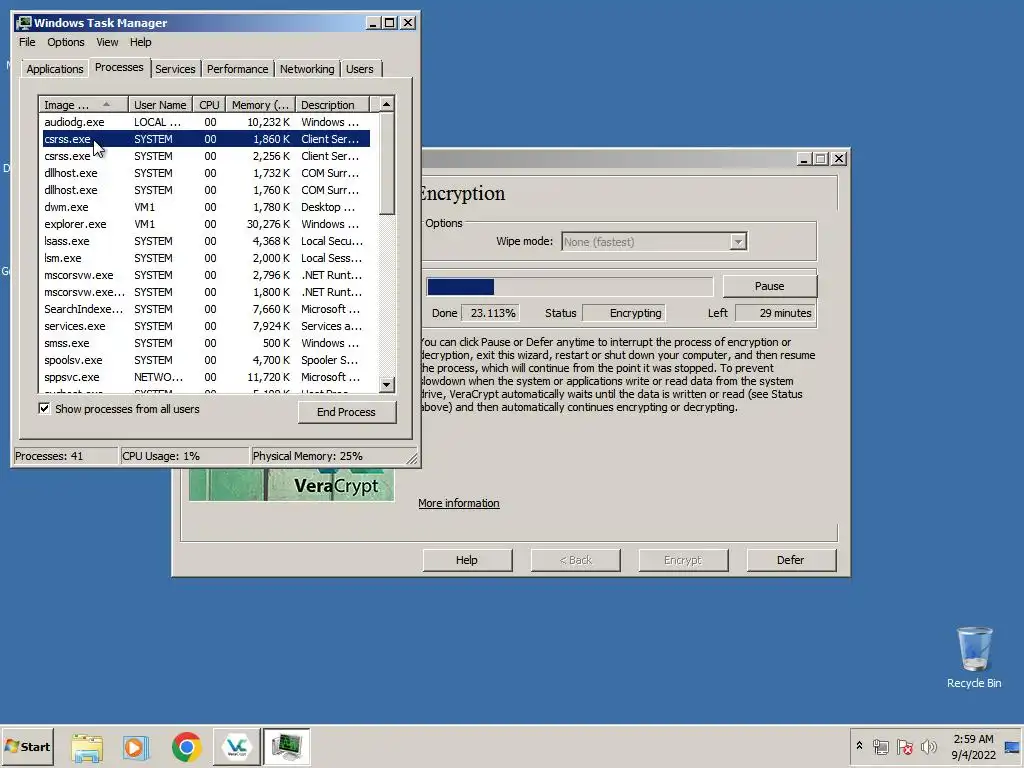Select dllhost.exe row using 1,732 K
The width and height of the screenshot is (1024, 768).
coord(204,173)
